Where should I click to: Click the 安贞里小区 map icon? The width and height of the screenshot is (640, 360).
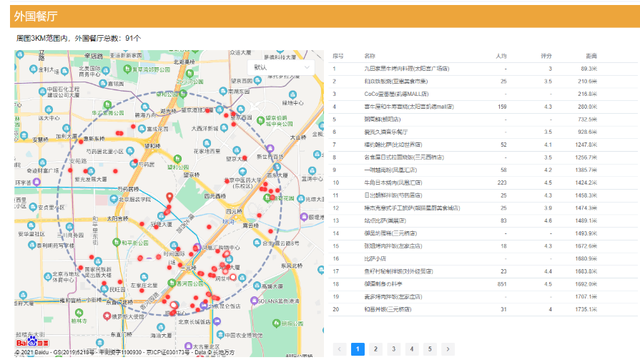point(33,207)
